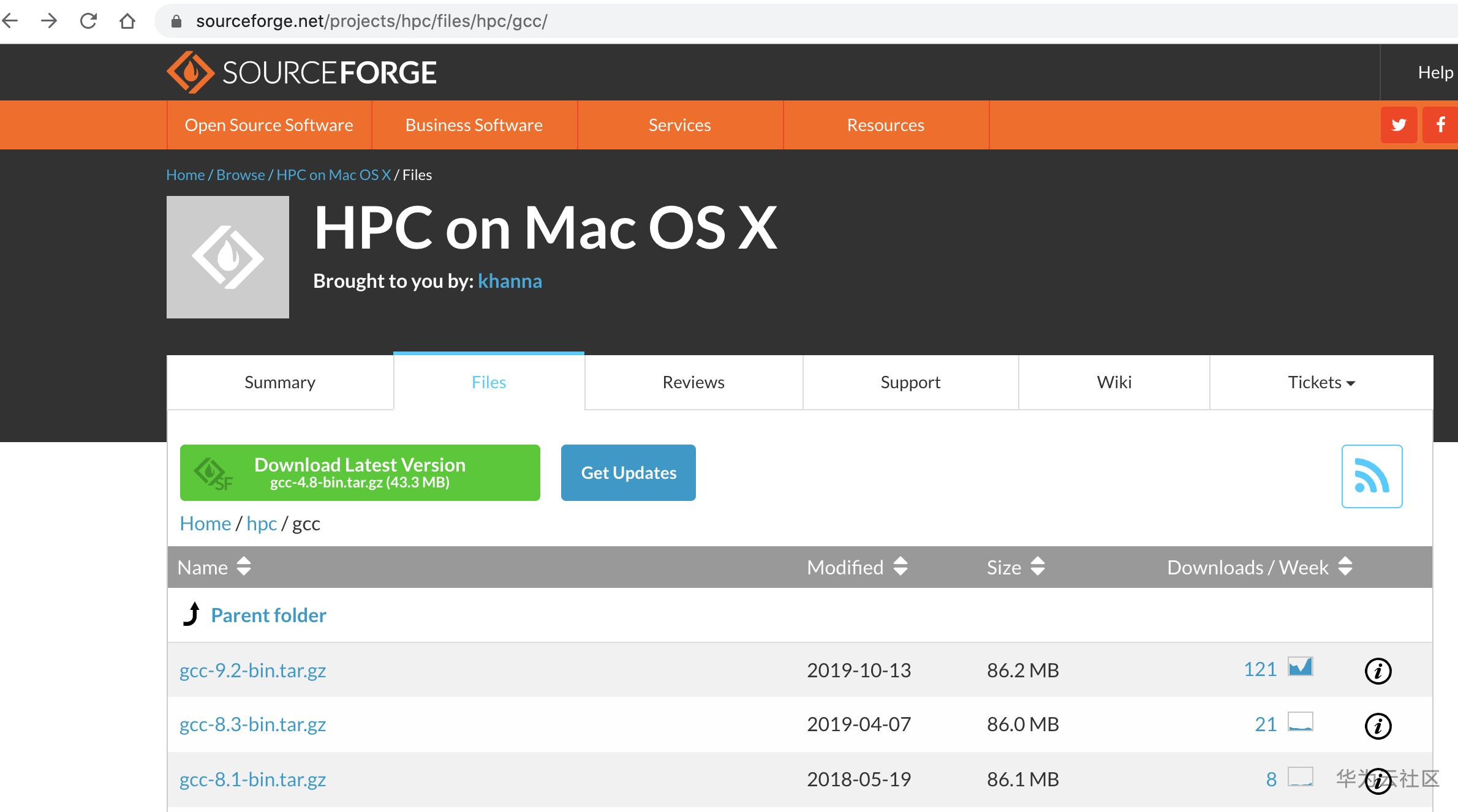1458x812 pixels.
Task: Open the Support tab
Action: pyautogui.click(x=910, y=382)
